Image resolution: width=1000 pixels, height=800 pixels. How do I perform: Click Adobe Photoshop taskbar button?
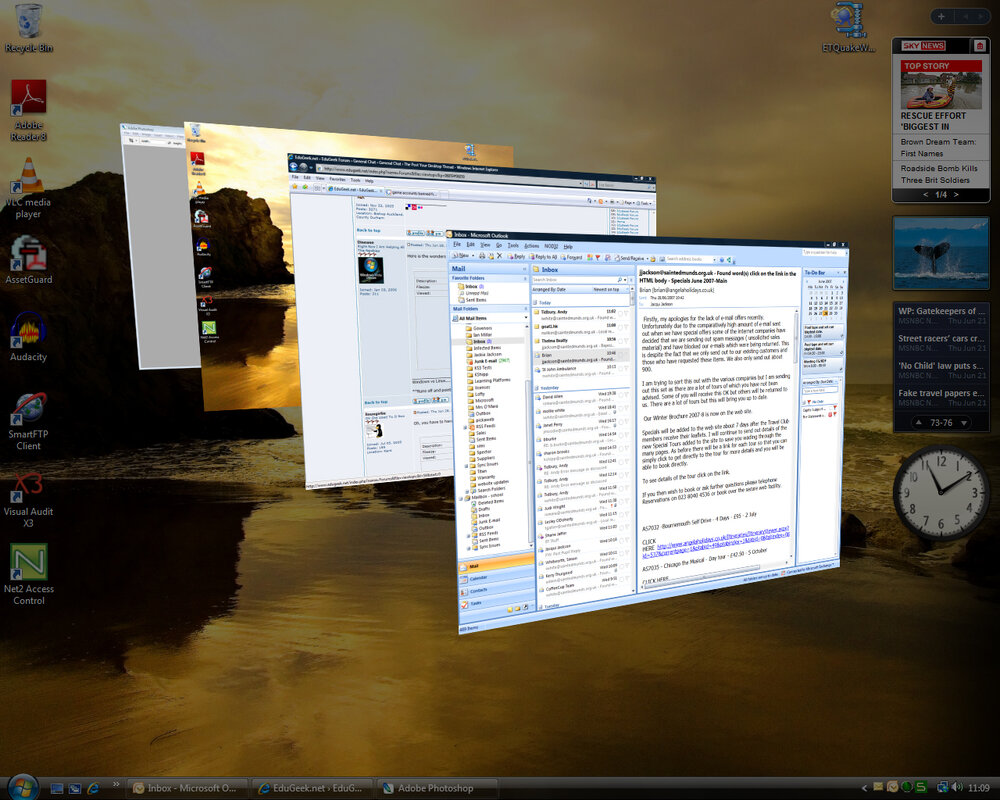click(x=436, y=788)
